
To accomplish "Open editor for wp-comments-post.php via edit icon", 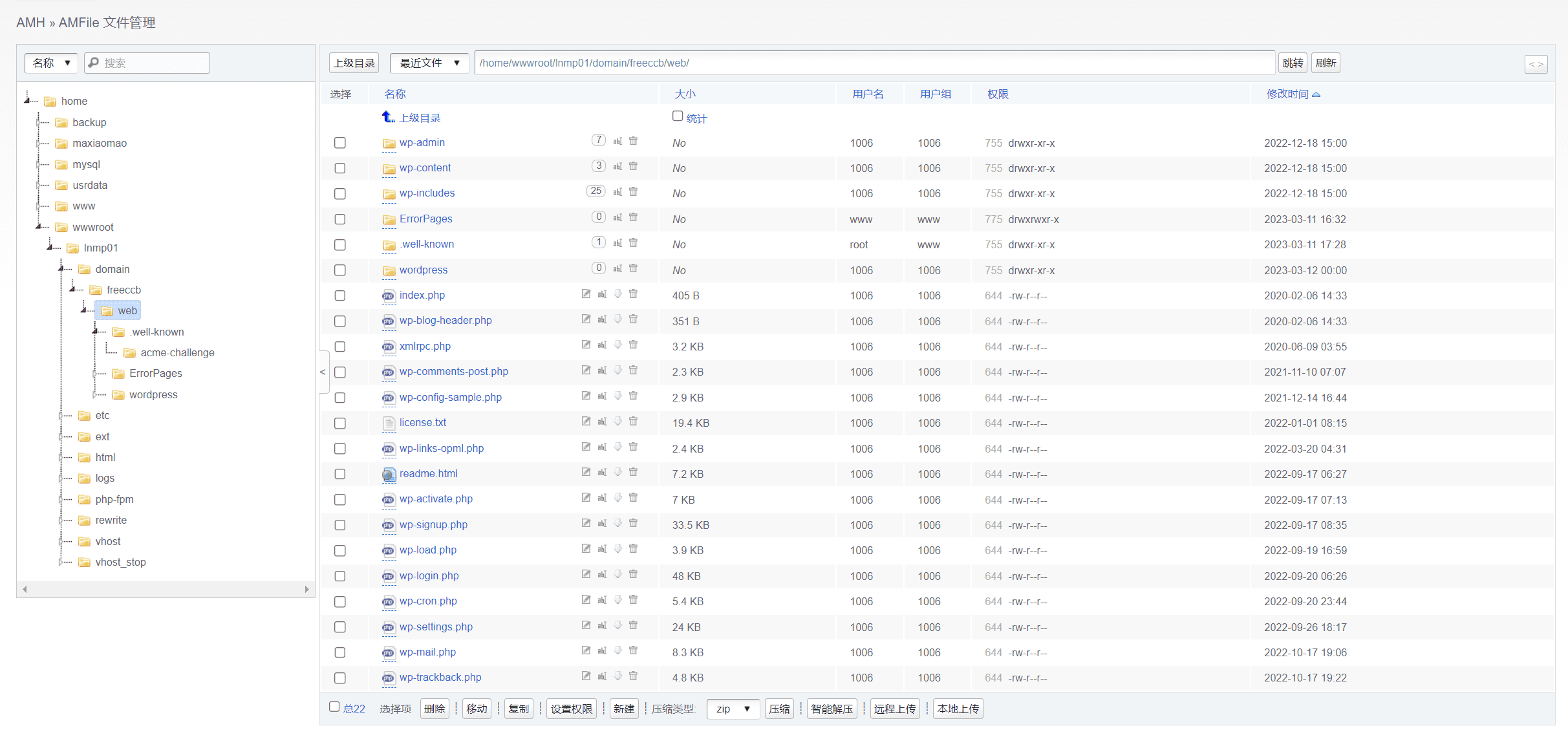I will 586,370.
